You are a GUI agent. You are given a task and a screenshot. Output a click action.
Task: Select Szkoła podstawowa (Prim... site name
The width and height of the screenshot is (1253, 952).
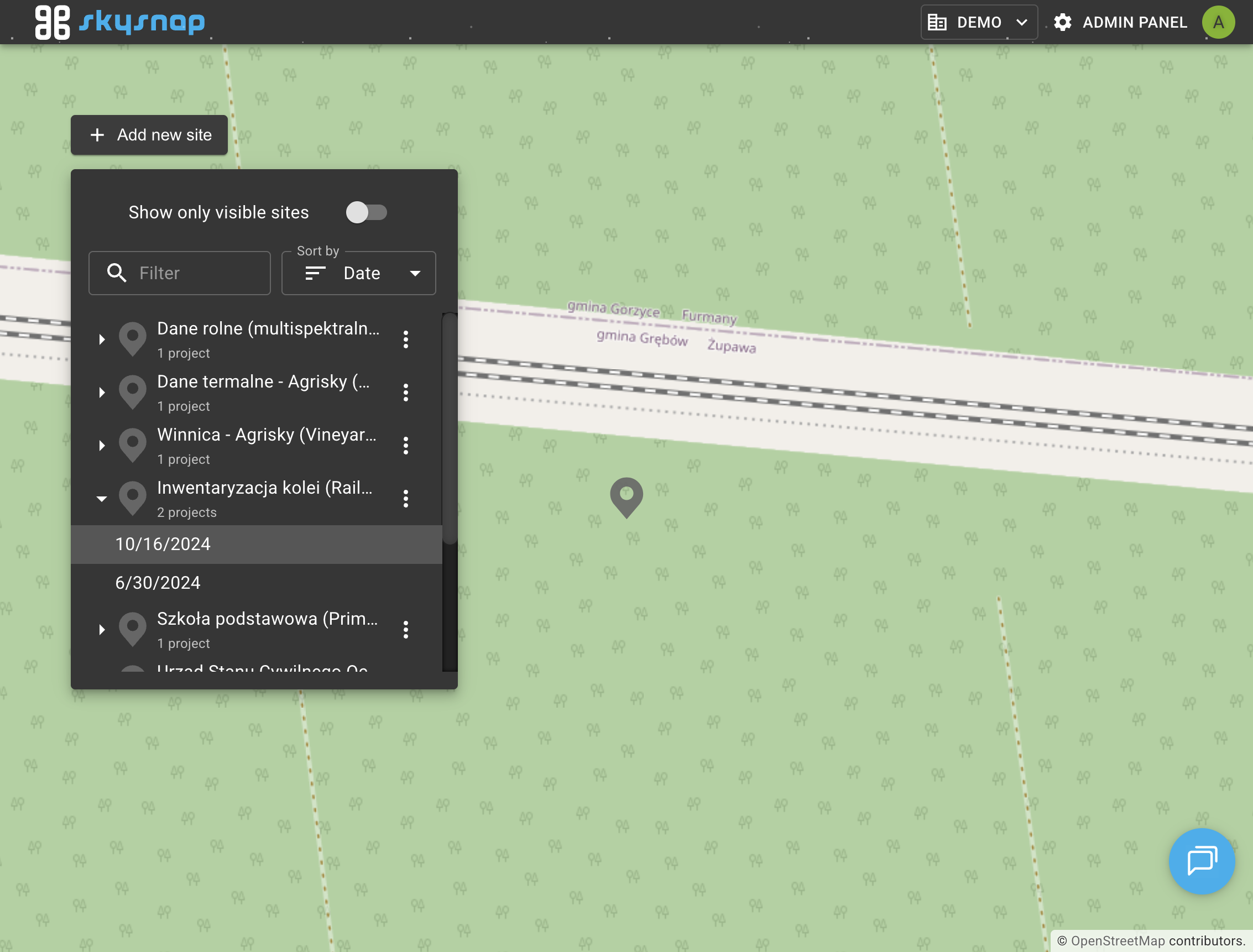point(268,619)
